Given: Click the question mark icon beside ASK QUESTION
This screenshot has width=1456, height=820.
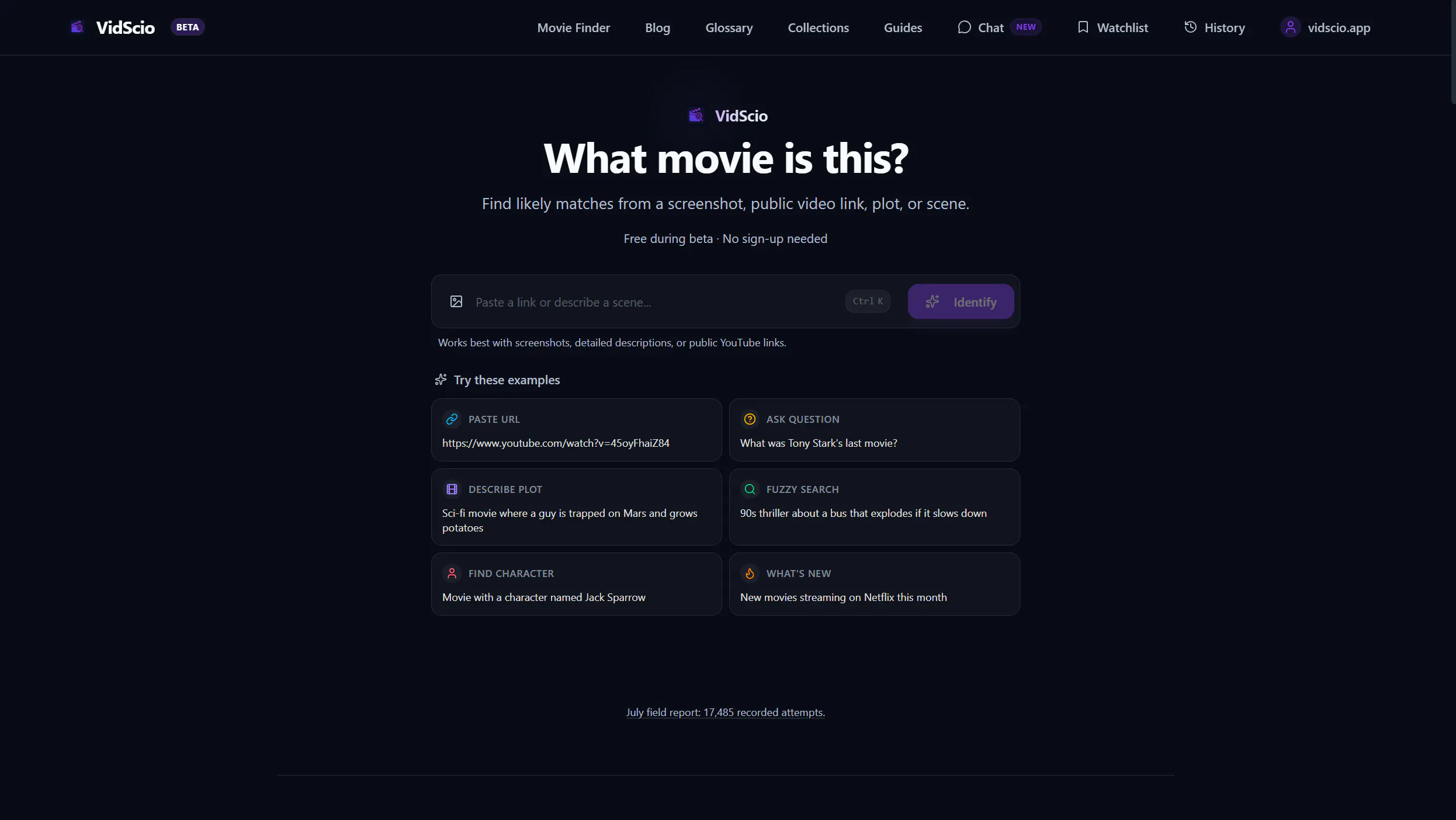Looking at the screenshot, I should pyautogui.click(x=750, y=419).
